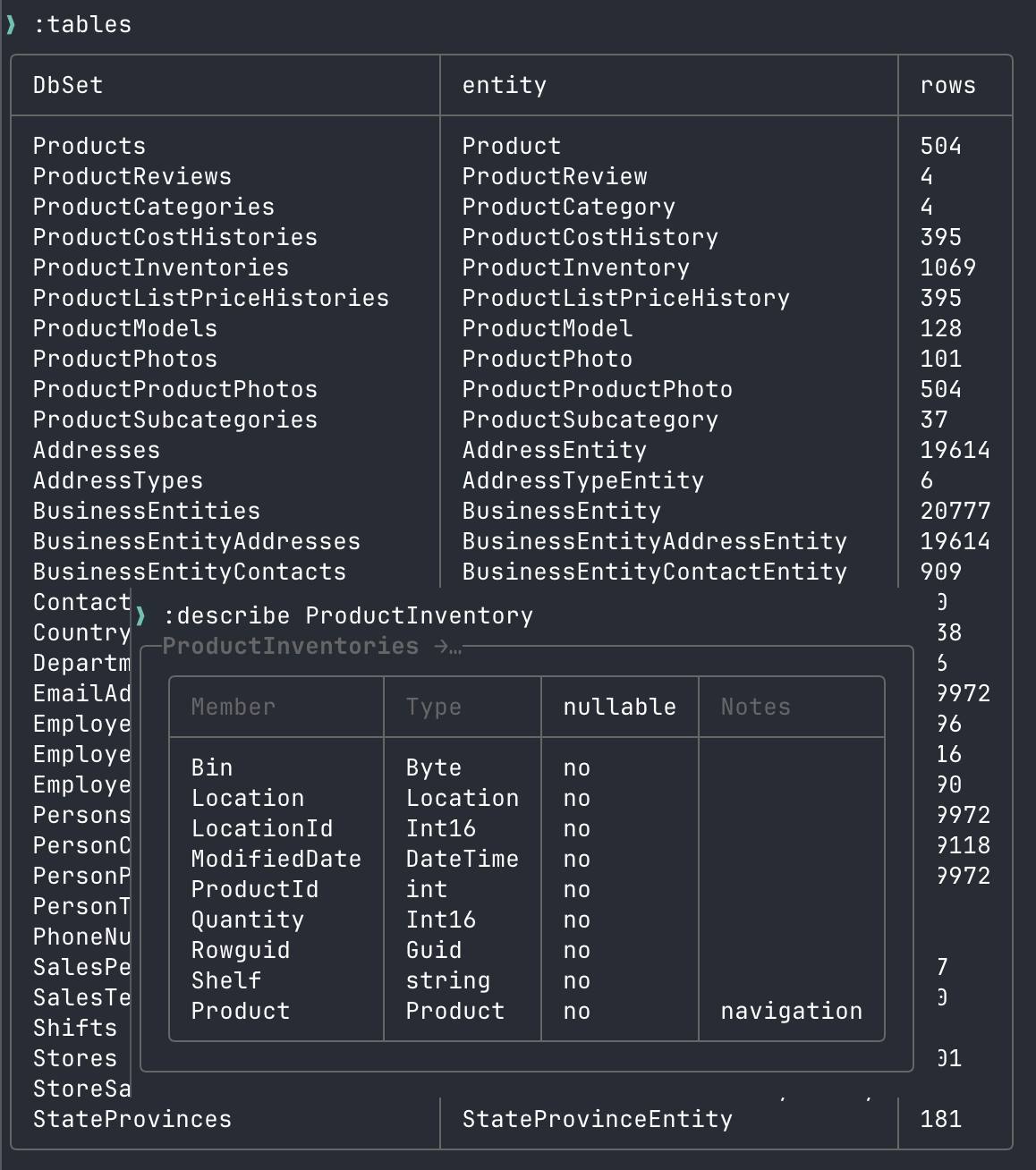This screenshot has width=1036, height=1170.
Task: Click ProductListPriceHistories DbSet entry
Action: (211, 298)
